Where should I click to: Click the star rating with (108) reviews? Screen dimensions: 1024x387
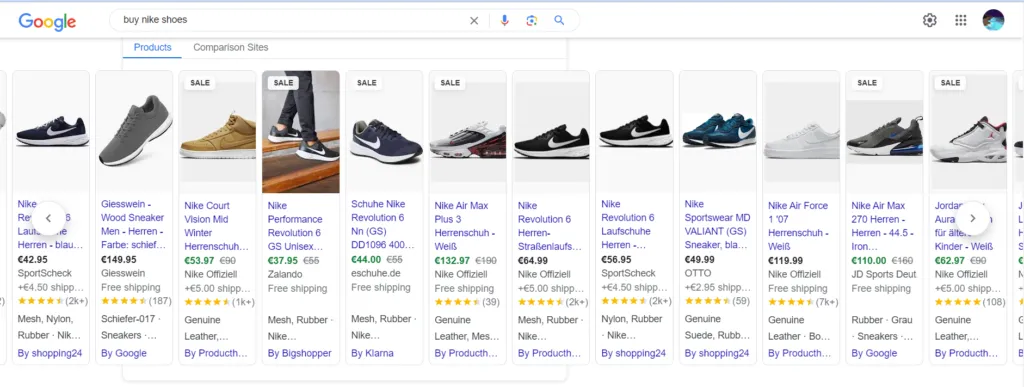point(970,302)
